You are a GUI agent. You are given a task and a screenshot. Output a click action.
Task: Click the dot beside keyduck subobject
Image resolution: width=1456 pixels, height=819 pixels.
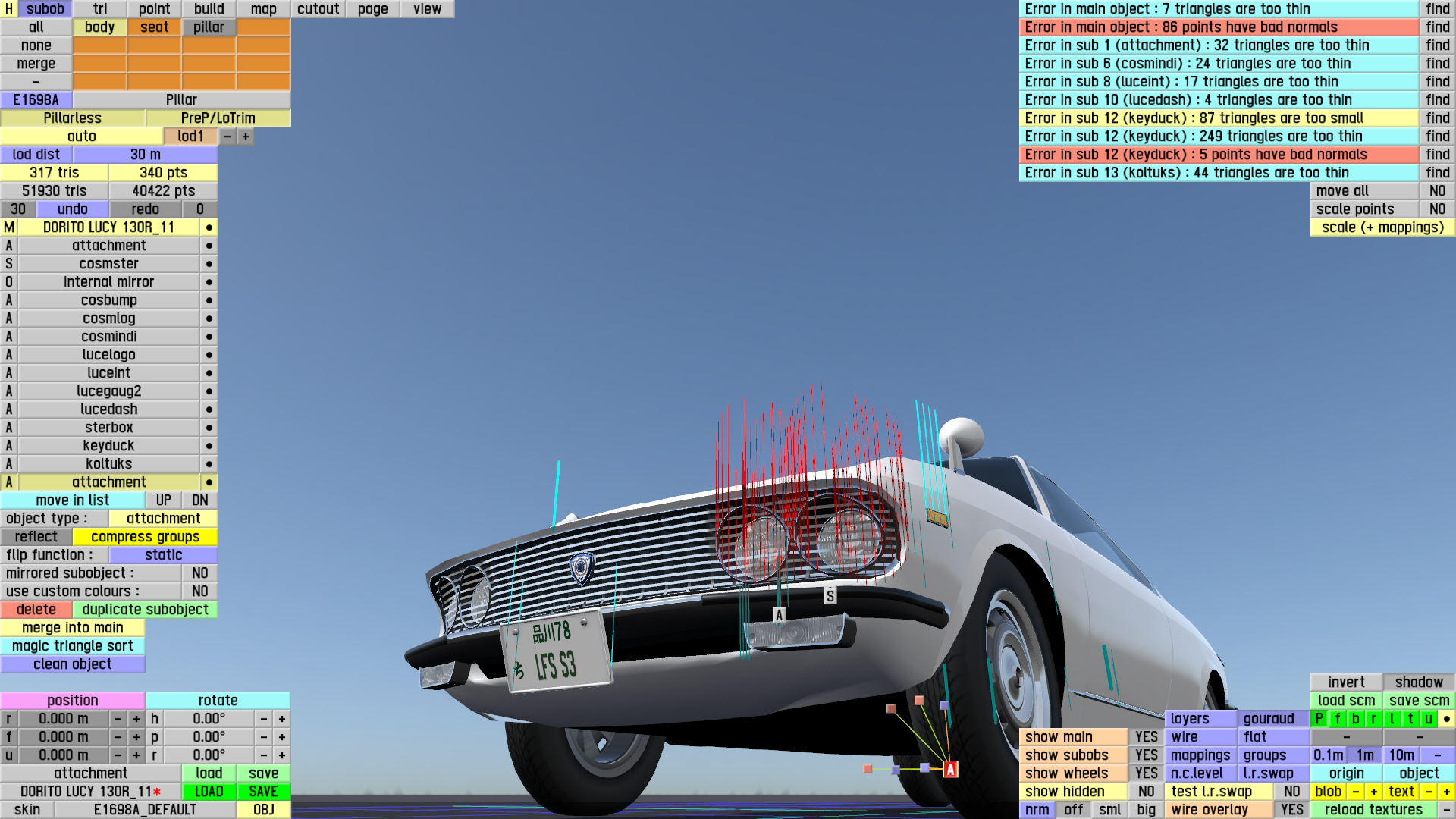click(209, 446)
